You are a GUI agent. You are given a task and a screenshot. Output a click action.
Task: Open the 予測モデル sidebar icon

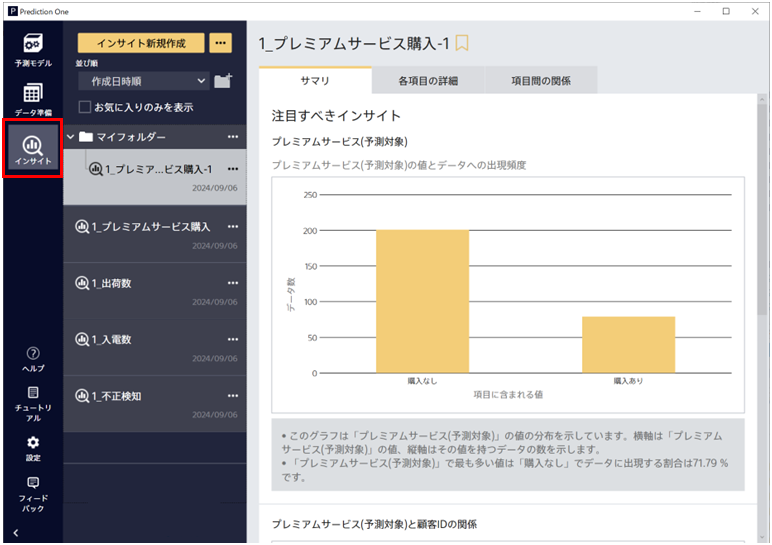(33, 49)
